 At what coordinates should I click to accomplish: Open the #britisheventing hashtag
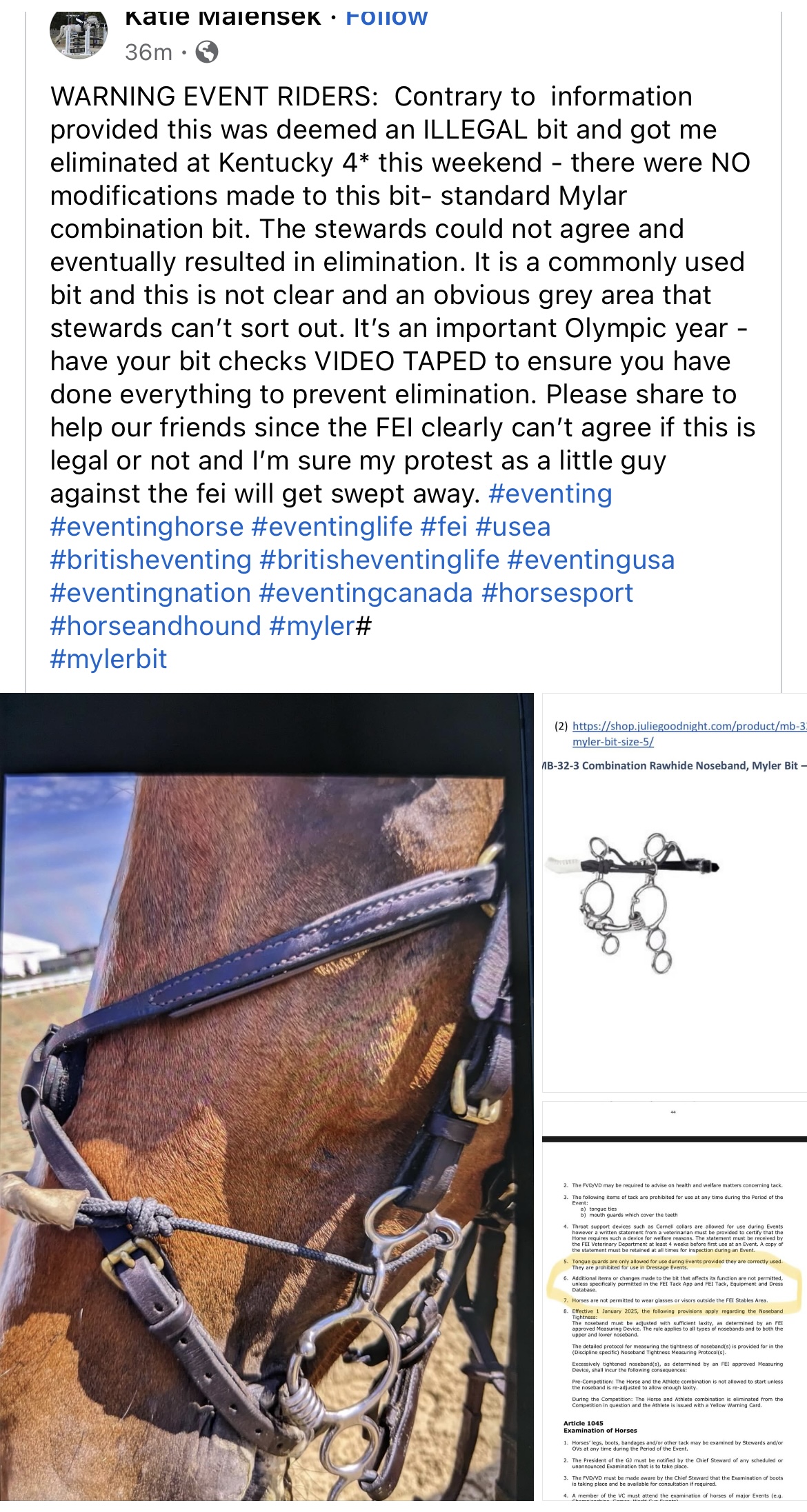150,560
